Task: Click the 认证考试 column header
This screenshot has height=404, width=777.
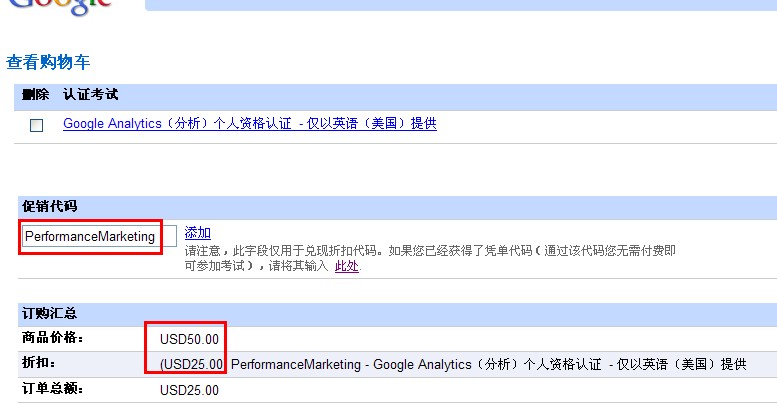Action: point(91,94)
